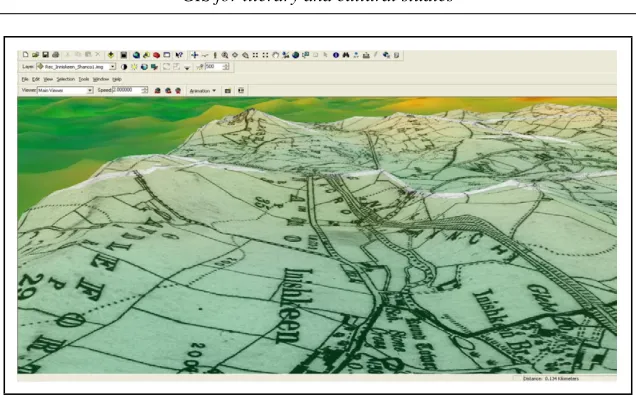The image size is (638, 398).
Task: Open the Viewer dropdown list
Action: click(90, 90)
